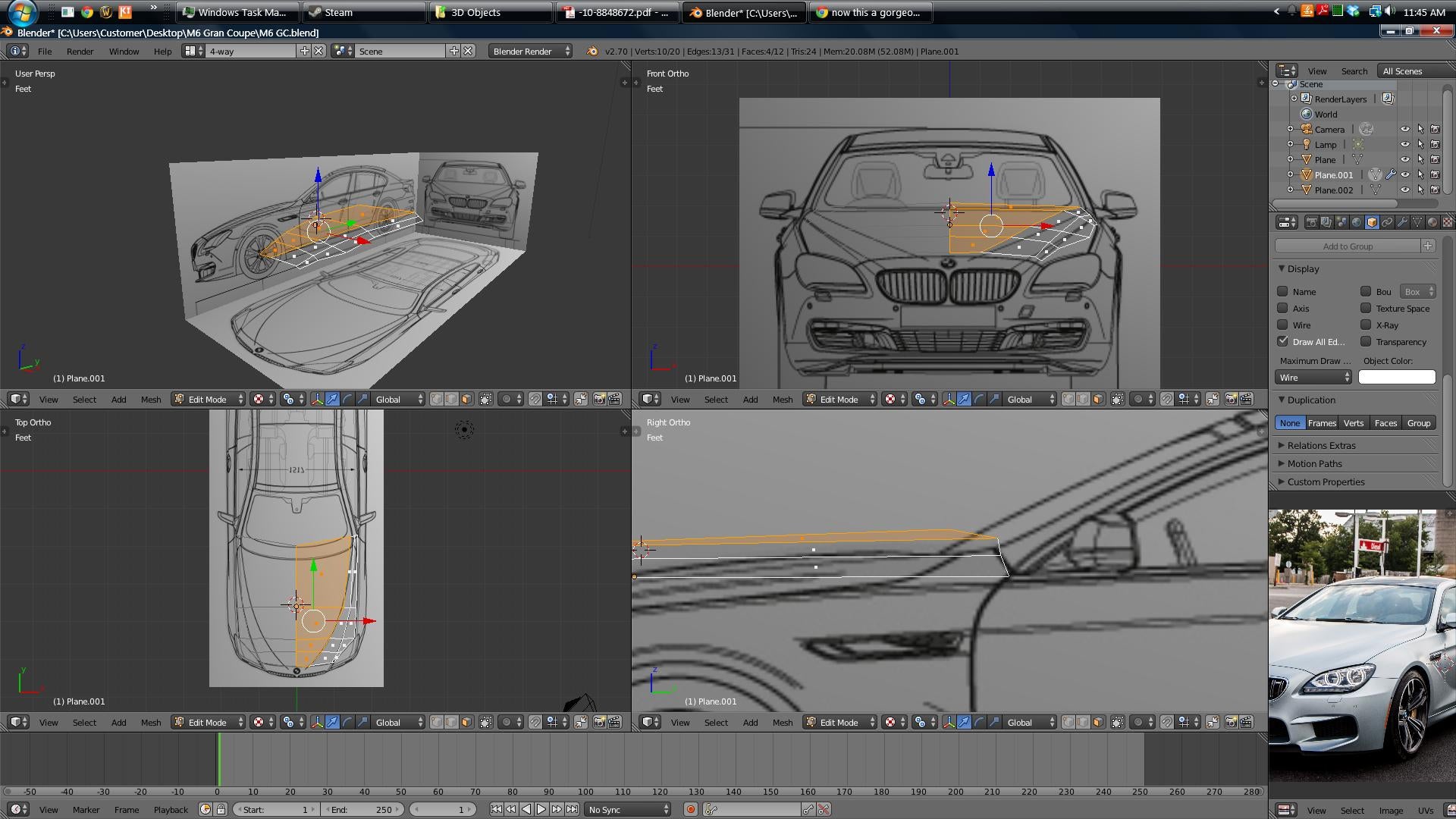Toggle the timeline lock time icon
The height and width of the screenshot is (819, 1456).
221,809
